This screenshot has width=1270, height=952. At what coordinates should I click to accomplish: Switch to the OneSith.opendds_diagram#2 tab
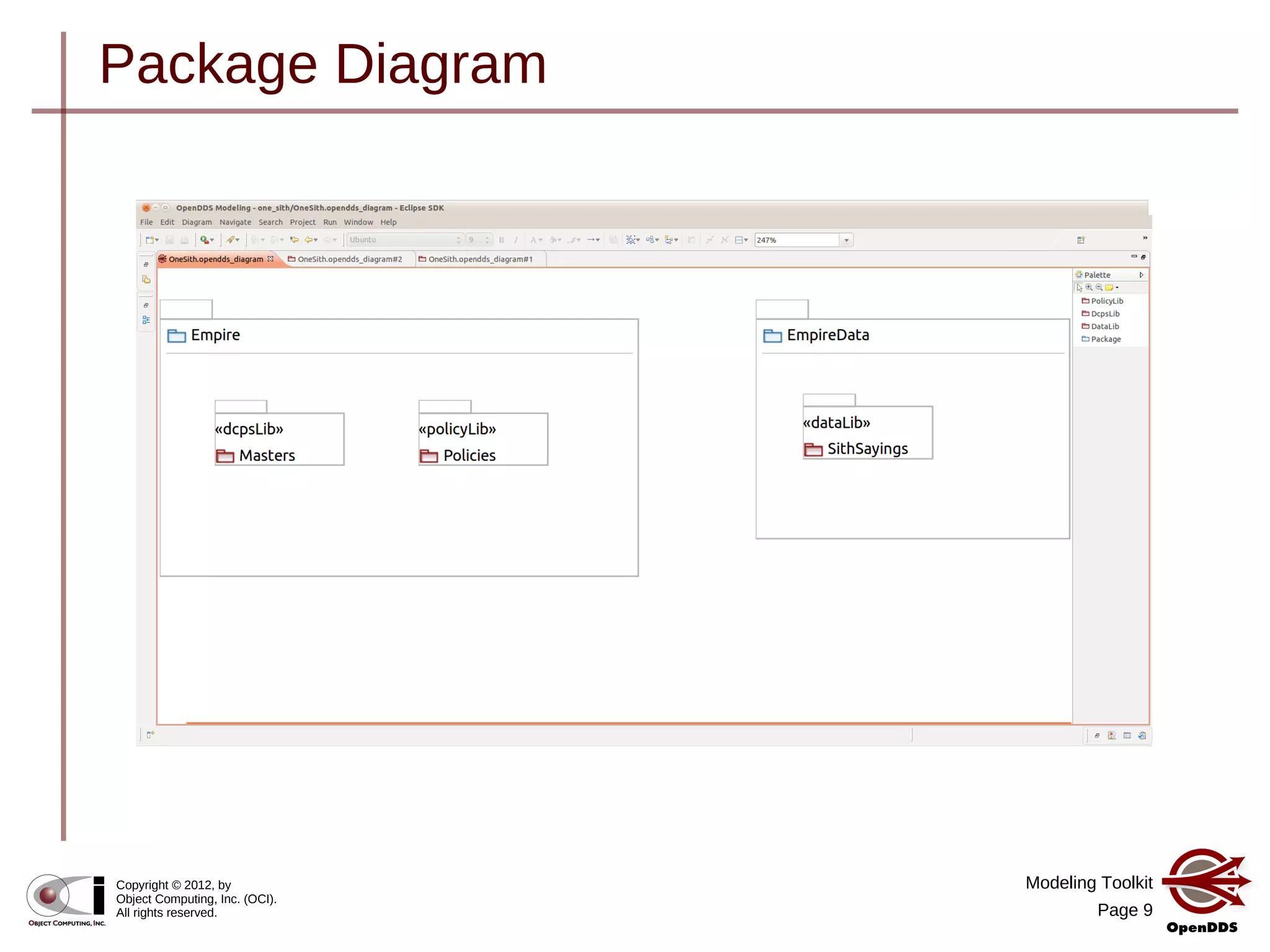pyautogui.click(x=349, y=259)
